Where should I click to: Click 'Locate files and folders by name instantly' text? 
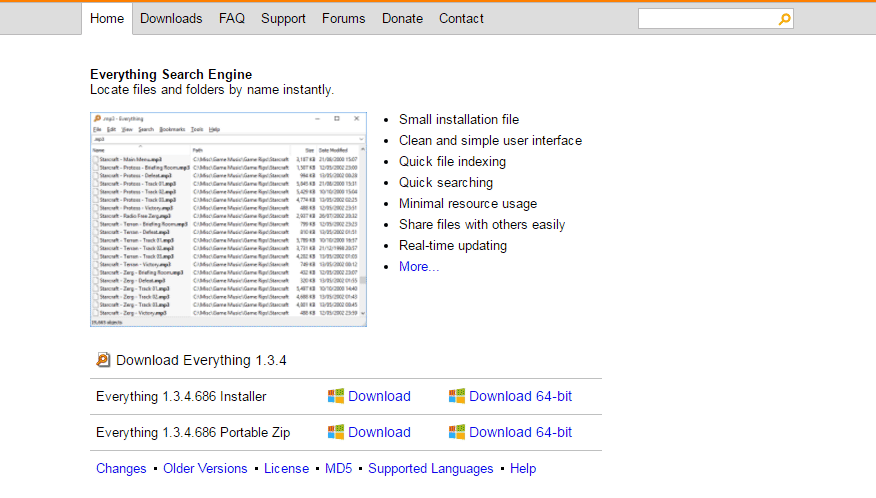[x=212, y=89]
